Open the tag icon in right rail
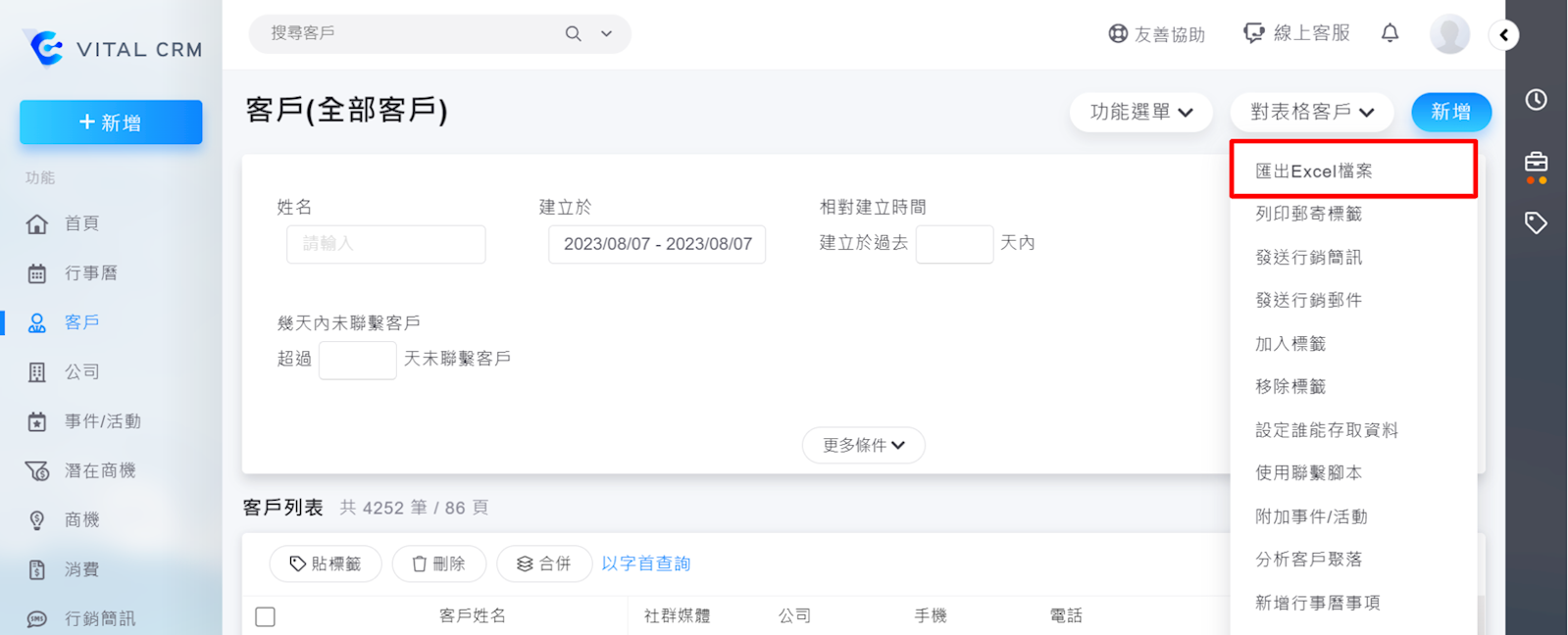 [x=1536, y=223]
